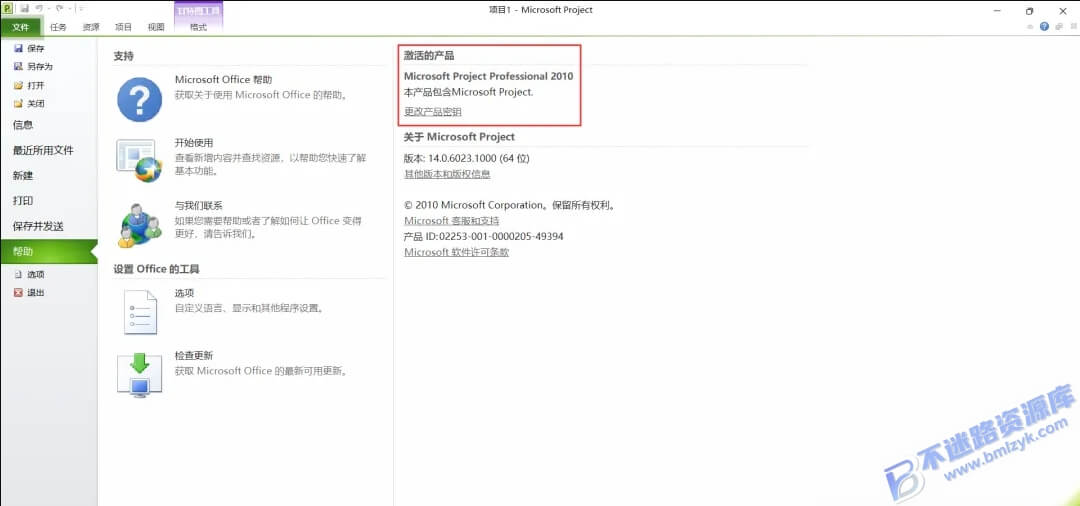
Task: Switch to the 格式 (Format) ribbon tab
Action: [198, 27]
